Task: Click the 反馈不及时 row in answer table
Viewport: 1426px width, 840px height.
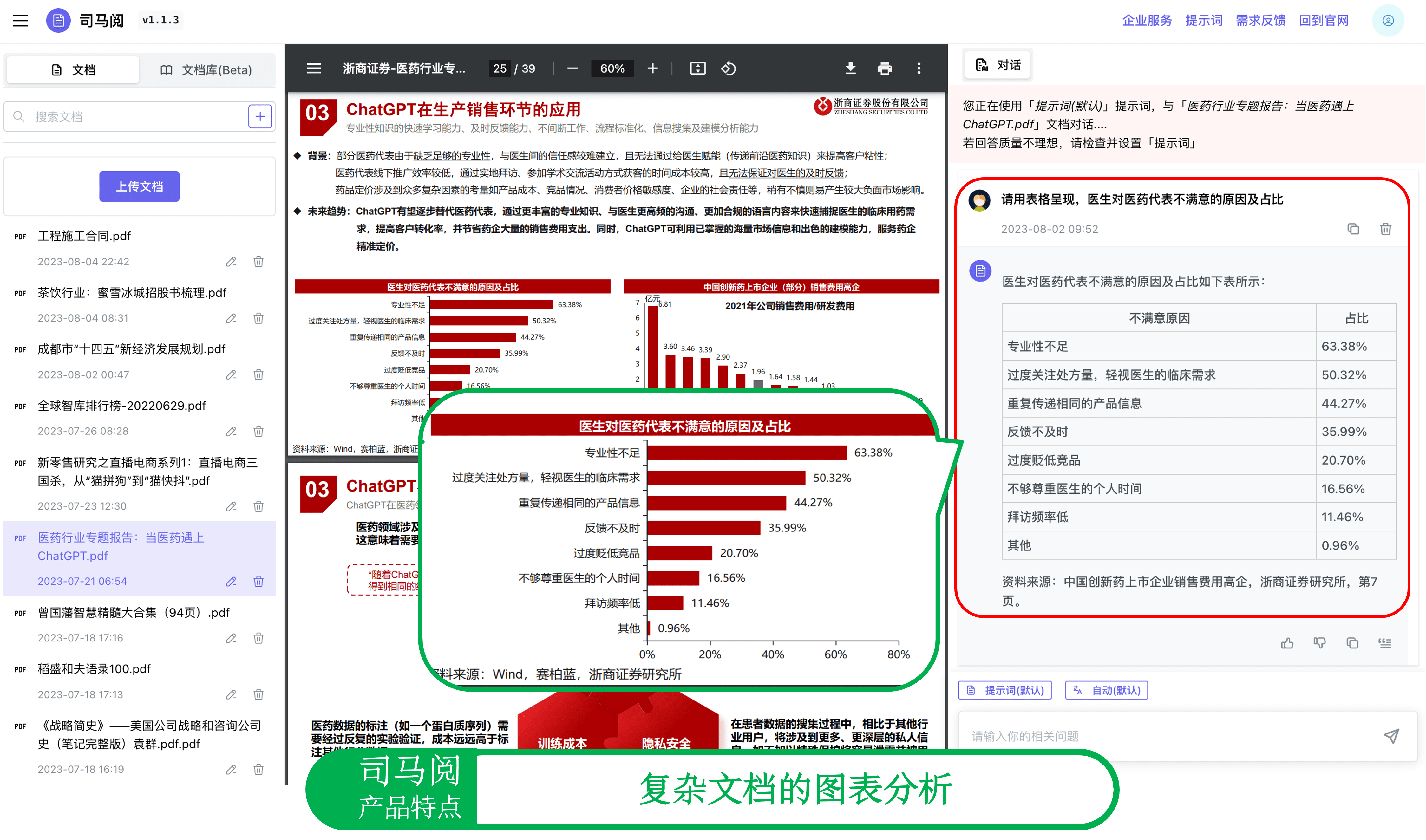Action: pyautogui.click(x=1199, y=432)
